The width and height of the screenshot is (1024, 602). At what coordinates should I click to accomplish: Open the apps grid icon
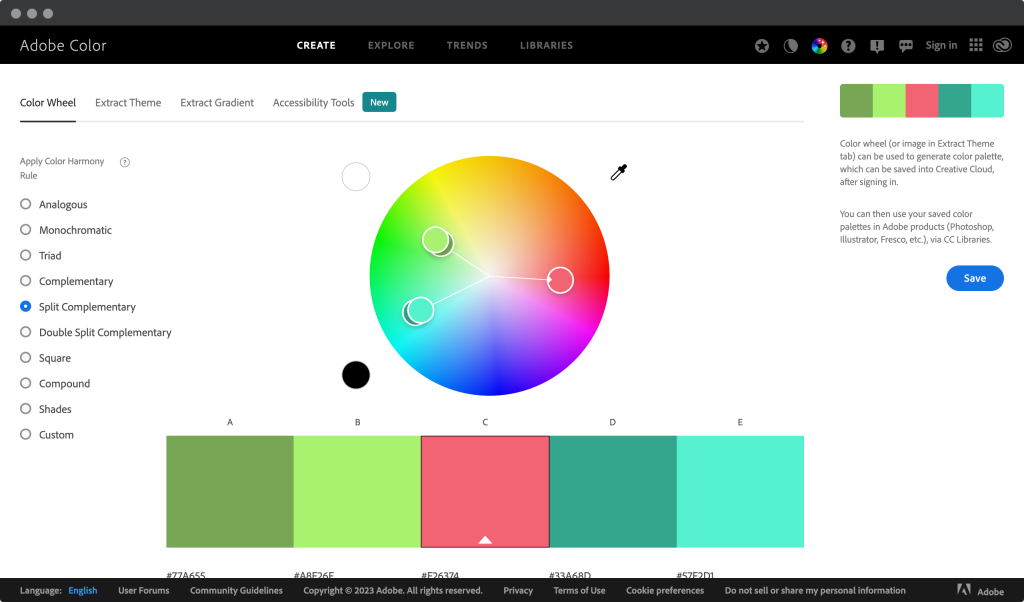pos(975,45)
